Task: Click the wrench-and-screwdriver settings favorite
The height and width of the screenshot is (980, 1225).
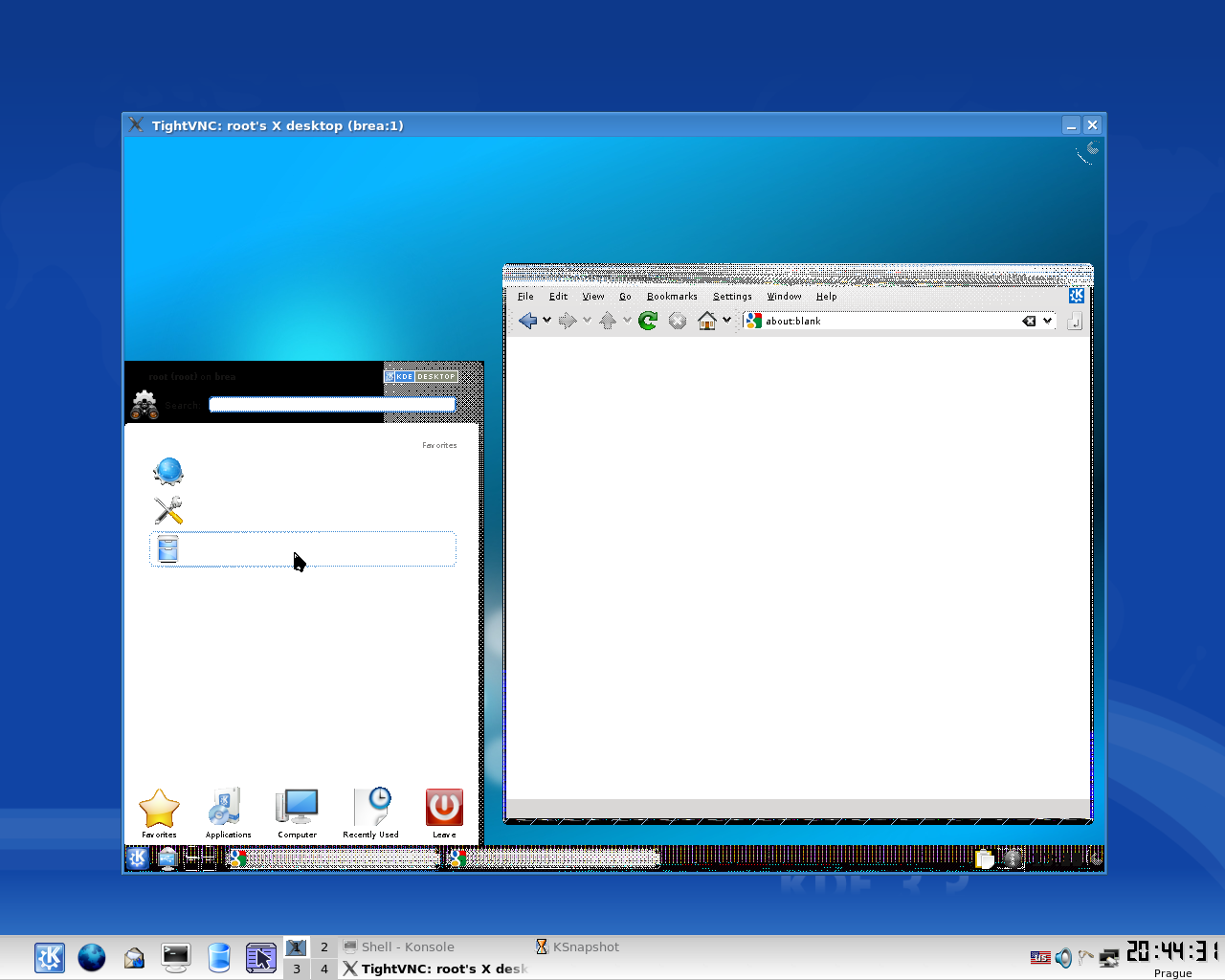Action: (x=168, y=510)
